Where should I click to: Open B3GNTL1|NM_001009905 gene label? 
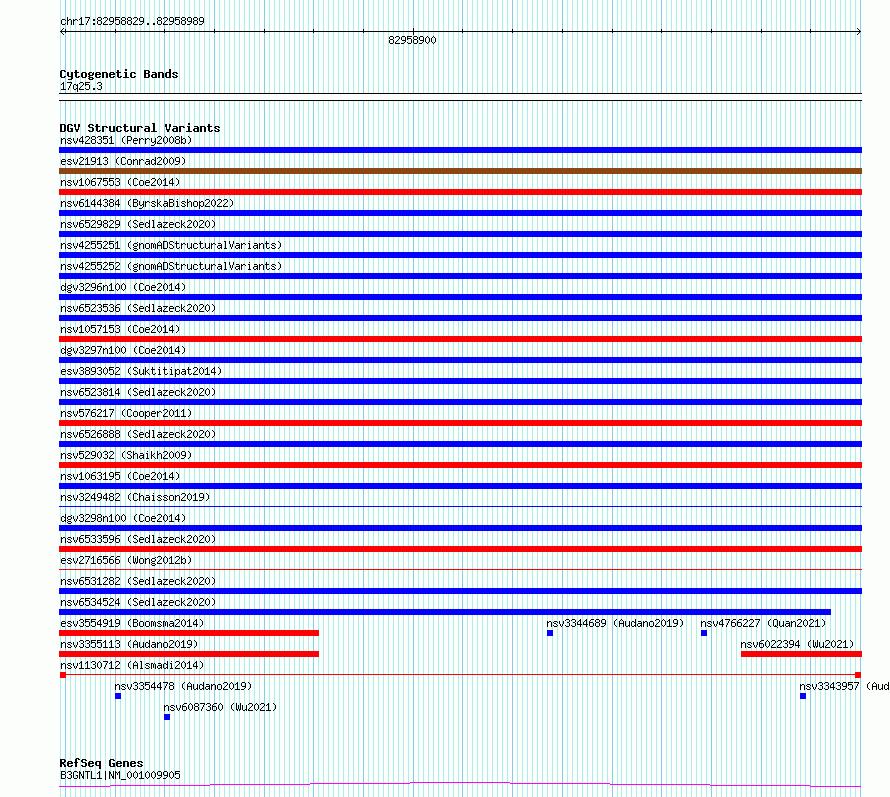[x=120, y=775]
